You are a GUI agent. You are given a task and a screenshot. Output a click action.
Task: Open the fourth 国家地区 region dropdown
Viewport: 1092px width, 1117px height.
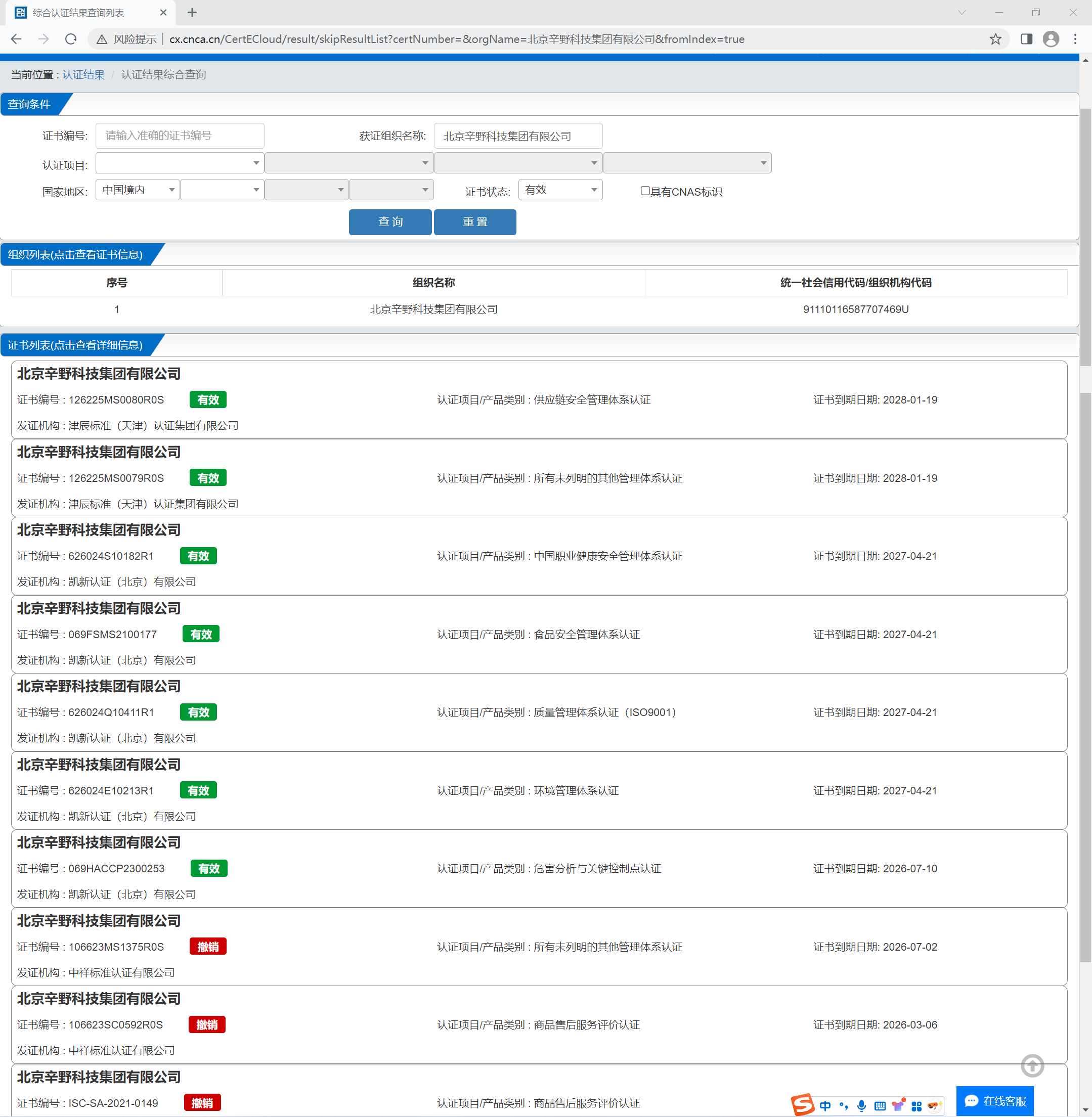coord(391,190)
